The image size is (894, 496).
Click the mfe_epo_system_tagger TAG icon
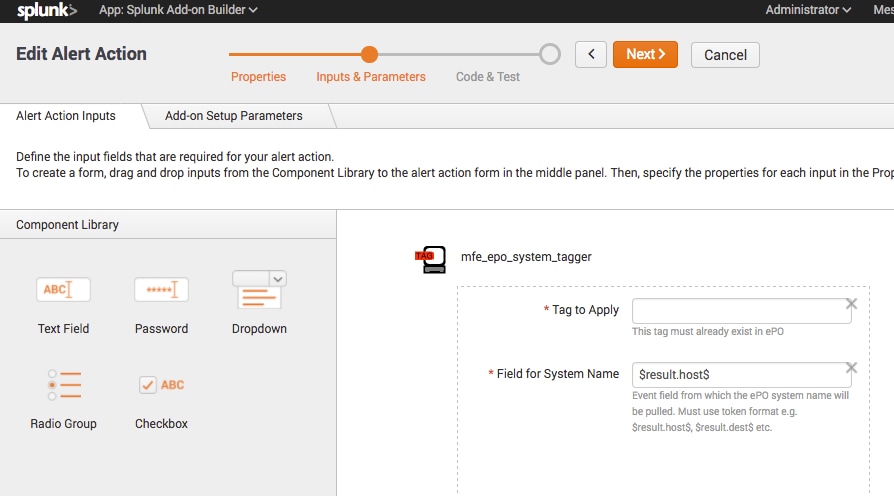pos(430,259)
